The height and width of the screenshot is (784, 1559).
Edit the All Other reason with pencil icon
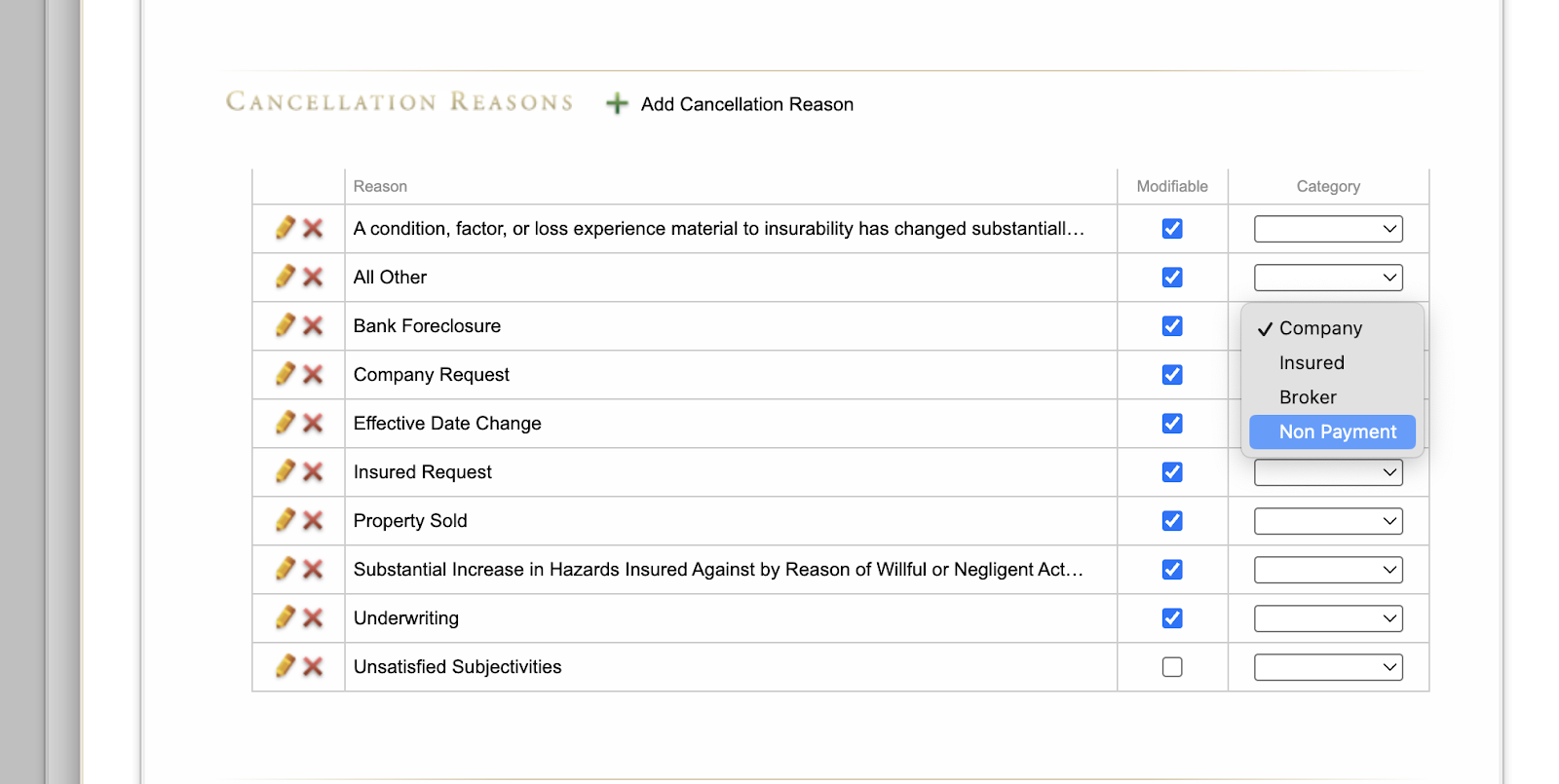(285, 278)
